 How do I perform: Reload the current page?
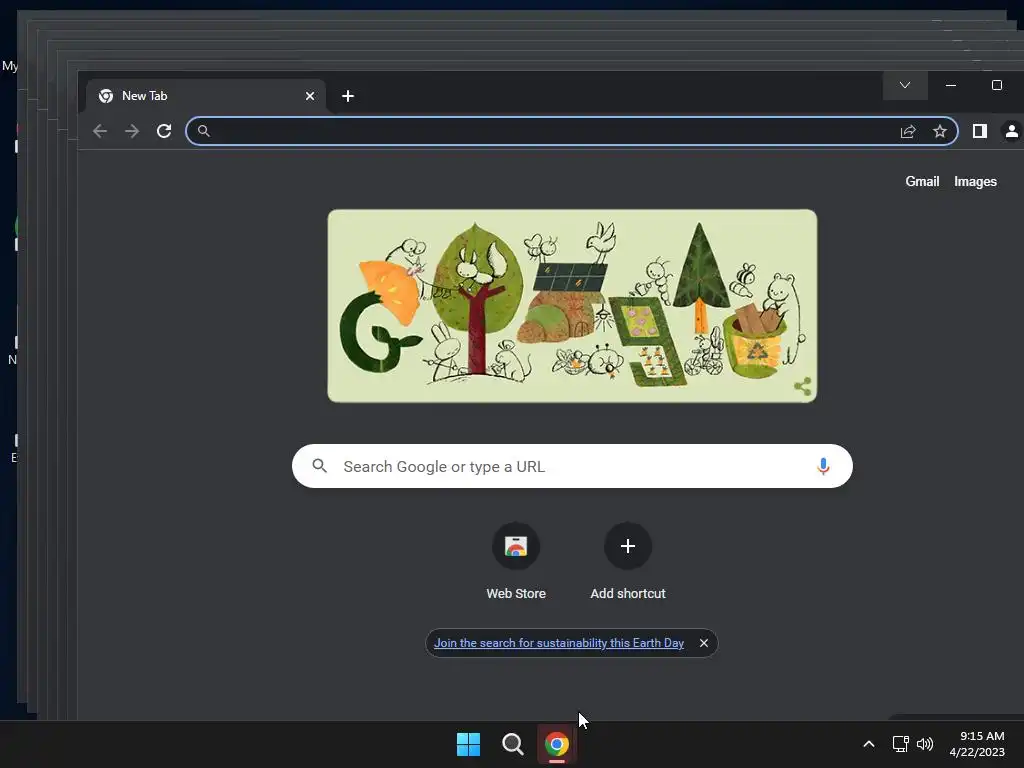click(164, 131)
